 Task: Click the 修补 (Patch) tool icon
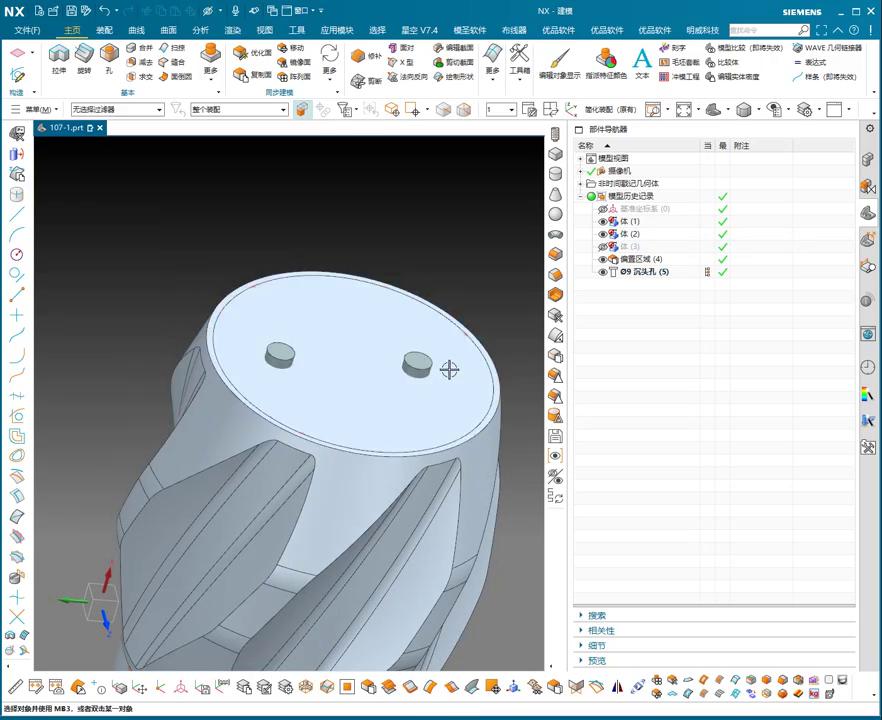(x=359, y=55)
